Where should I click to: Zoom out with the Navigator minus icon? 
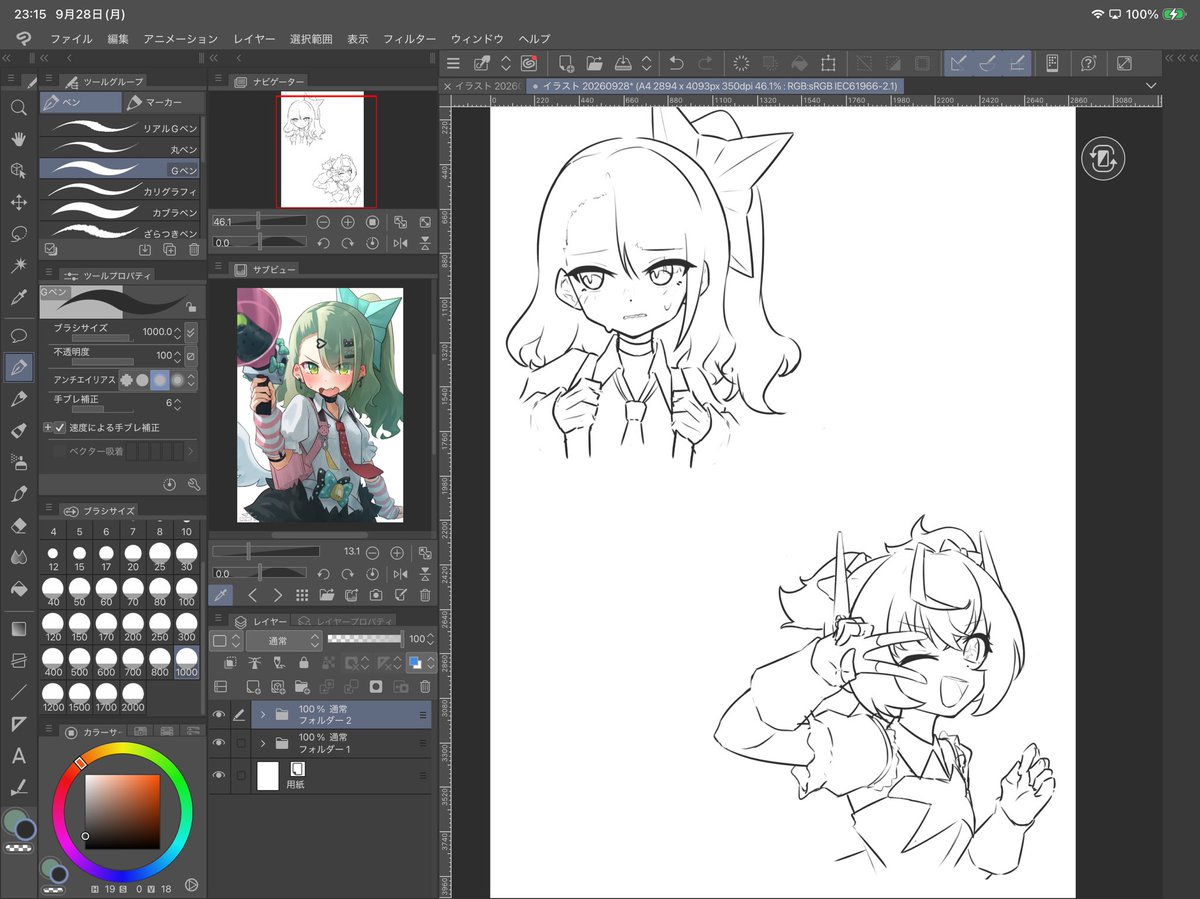pos(323,222)
